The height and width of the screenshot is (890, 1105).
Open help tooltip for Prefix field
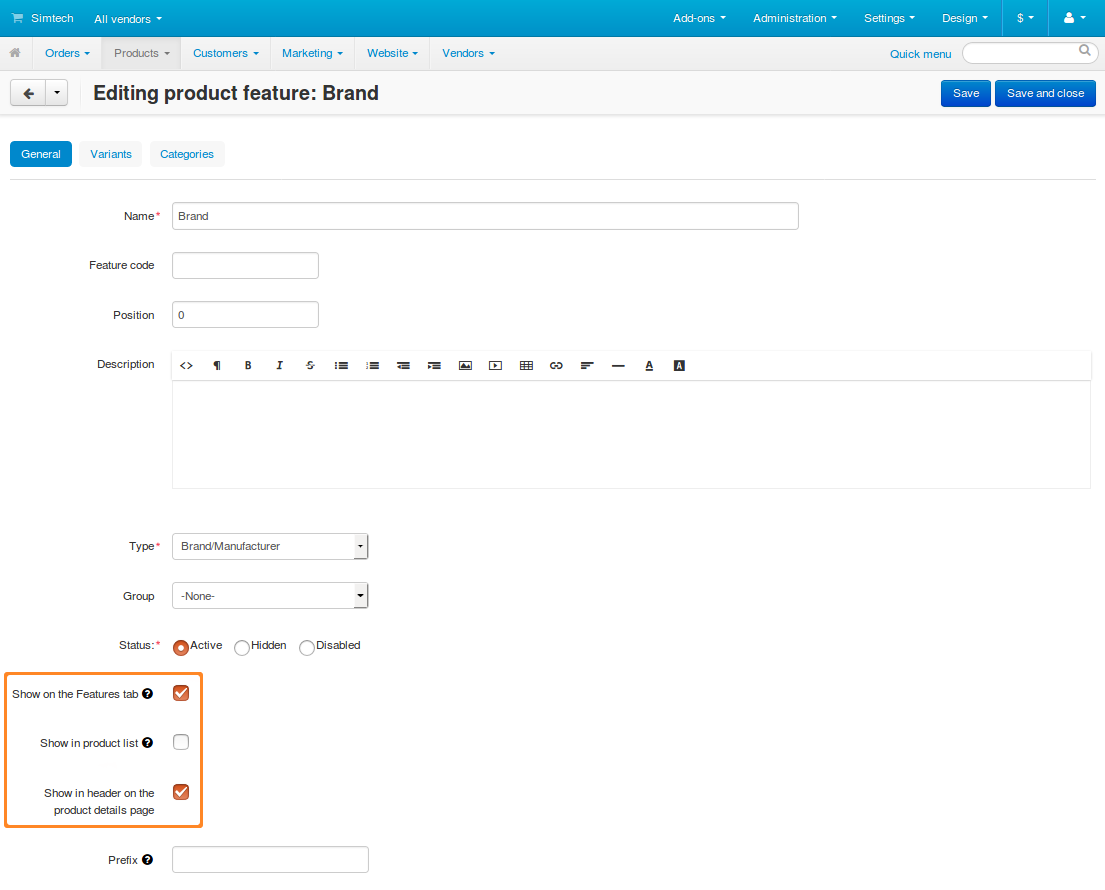147,859
